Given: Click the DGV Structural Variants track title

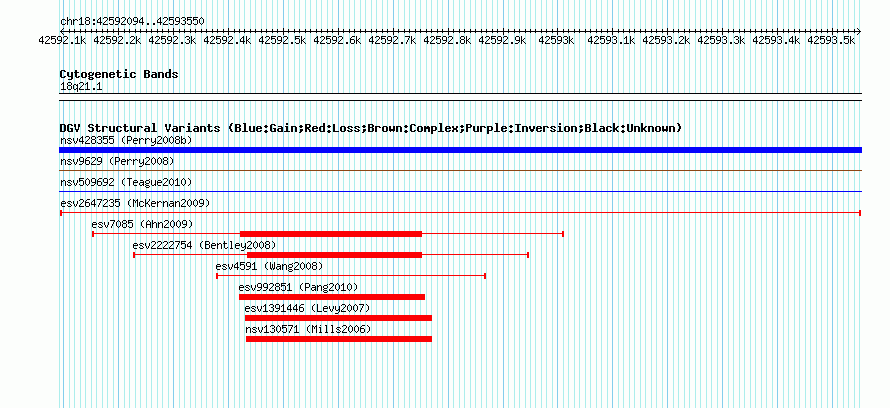Looking at the screenshot, I should click(371, 128).
